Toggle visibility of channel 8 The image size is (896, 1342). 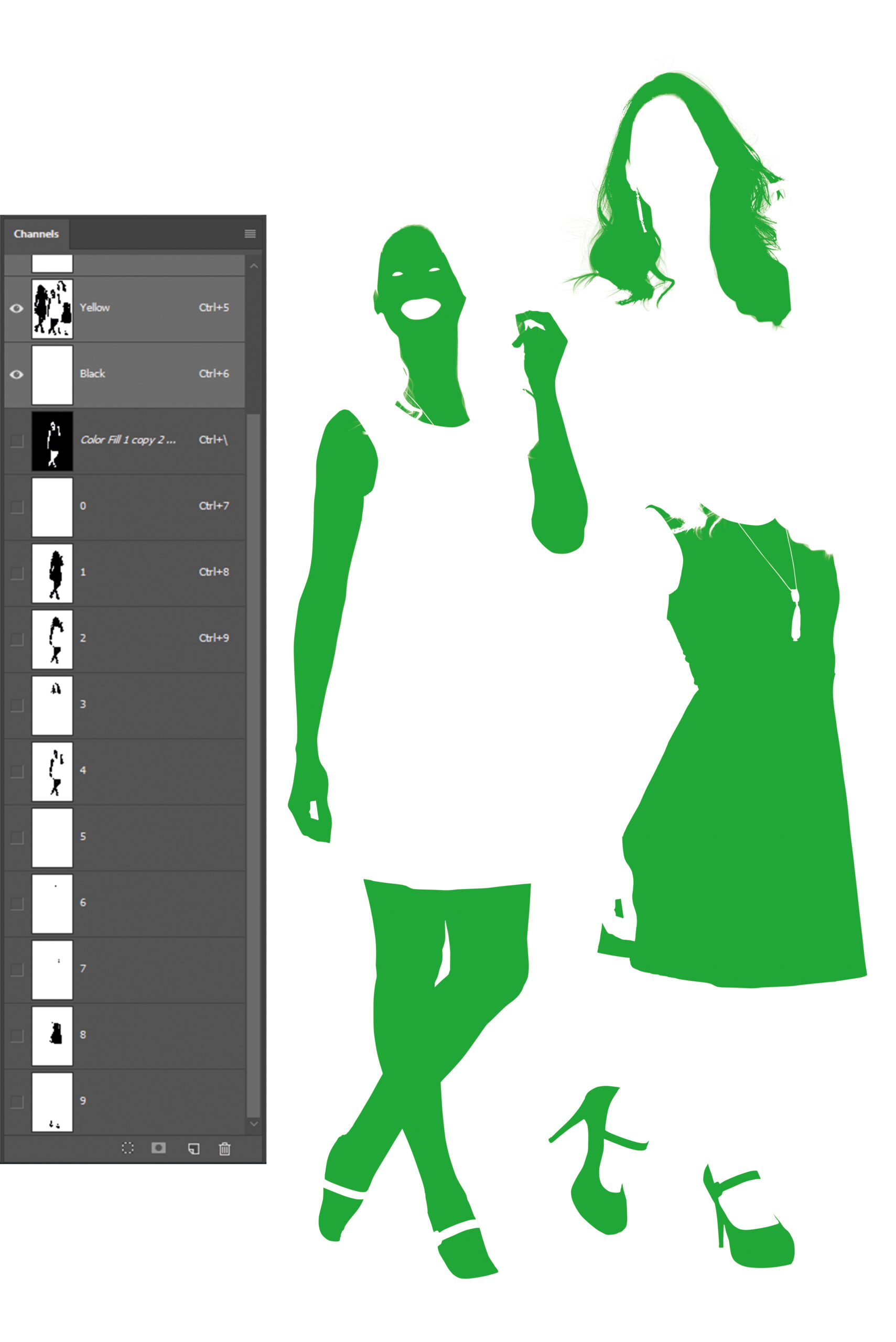[17, 1036]
